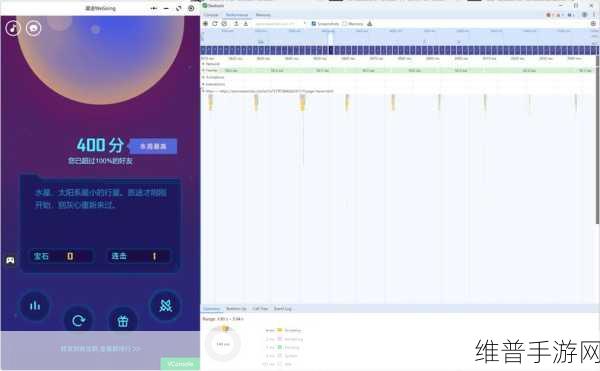Click the save profile download arrow icon

point(246,24)
